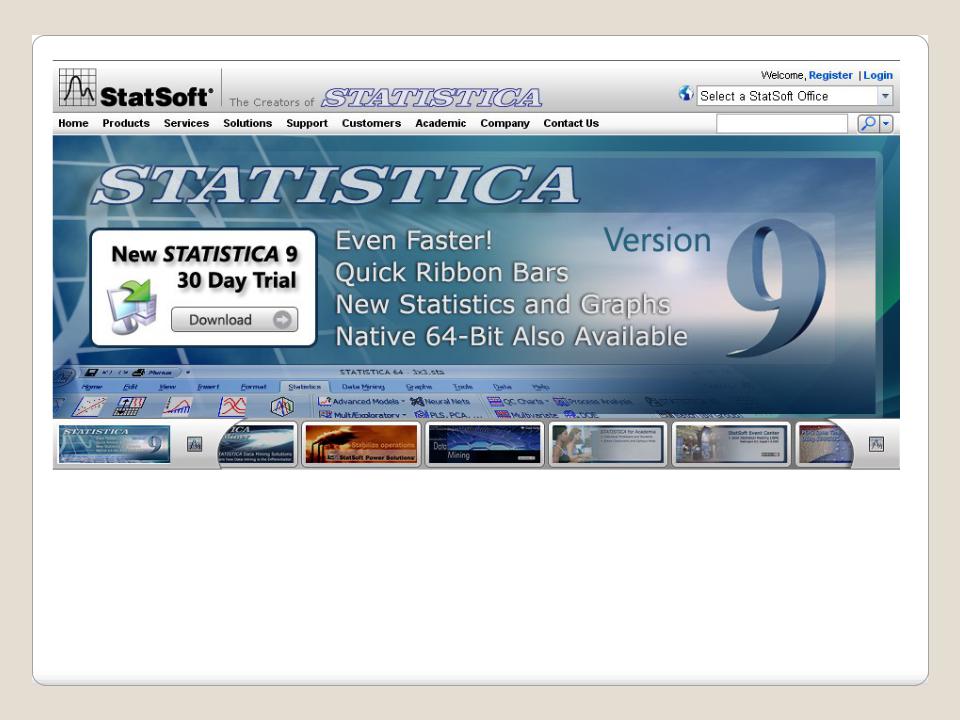Click the right carousel StatSoft icon
The image size is (960, 720).
pos(876,444)
